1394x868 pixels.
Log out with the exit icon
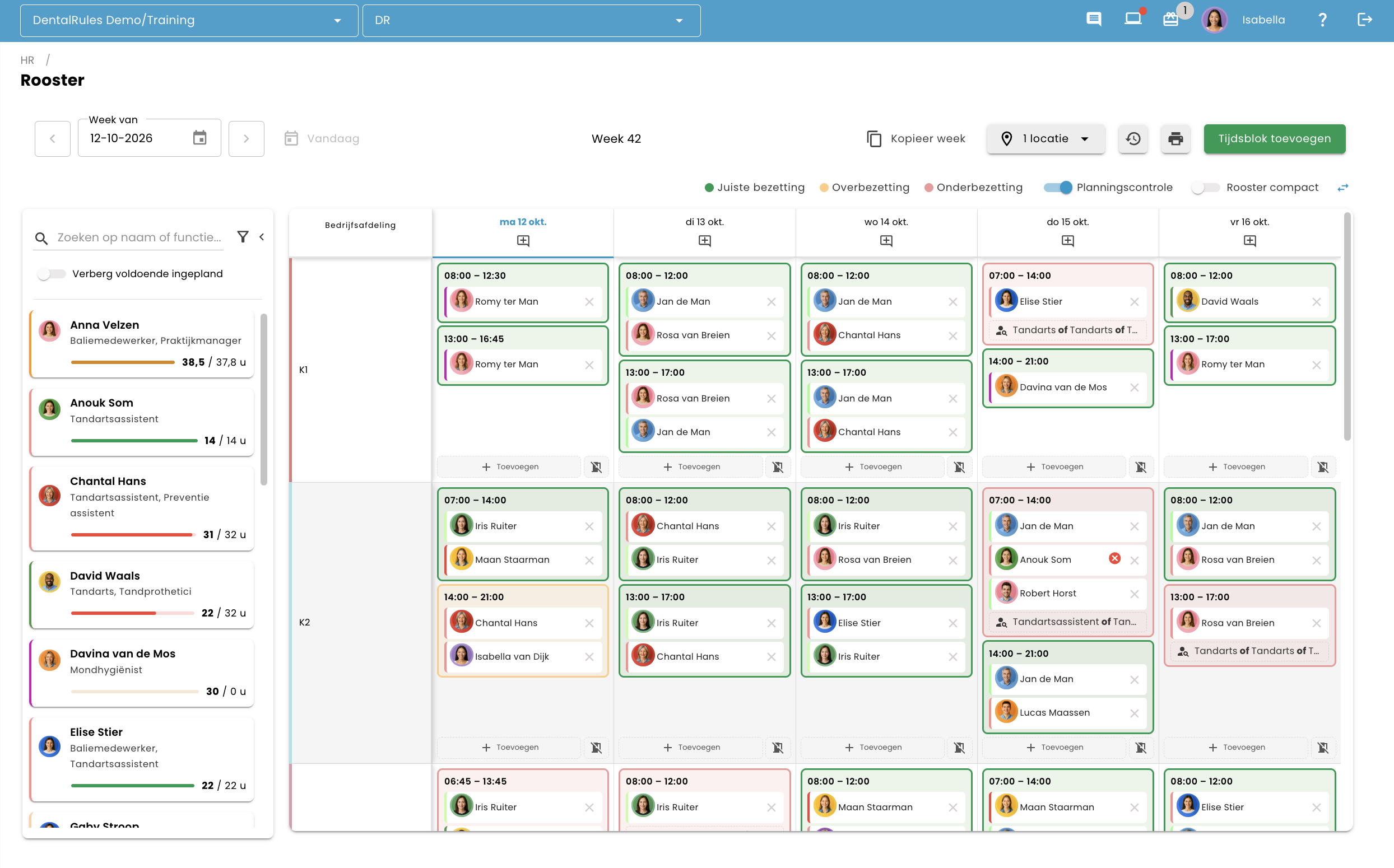click(x=1365, y=20)
